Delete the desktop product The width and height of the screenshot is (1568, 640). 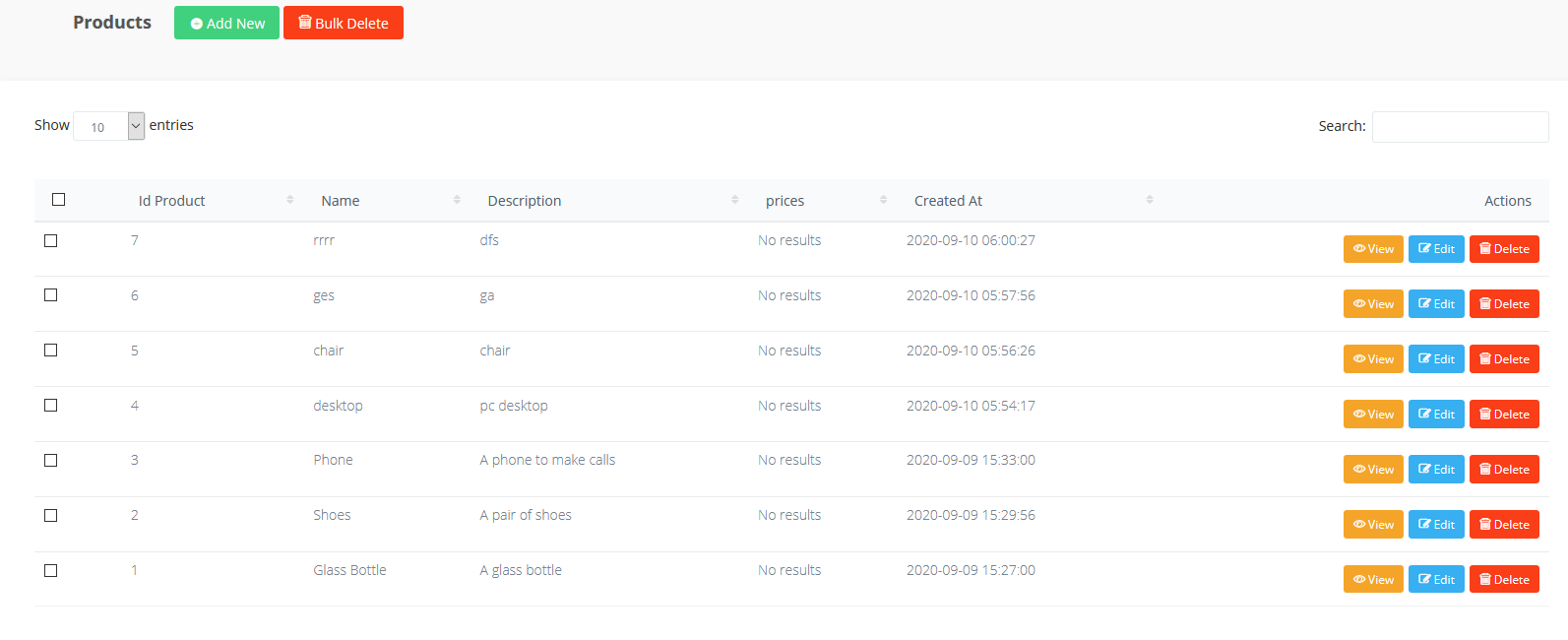point(1504,415)
